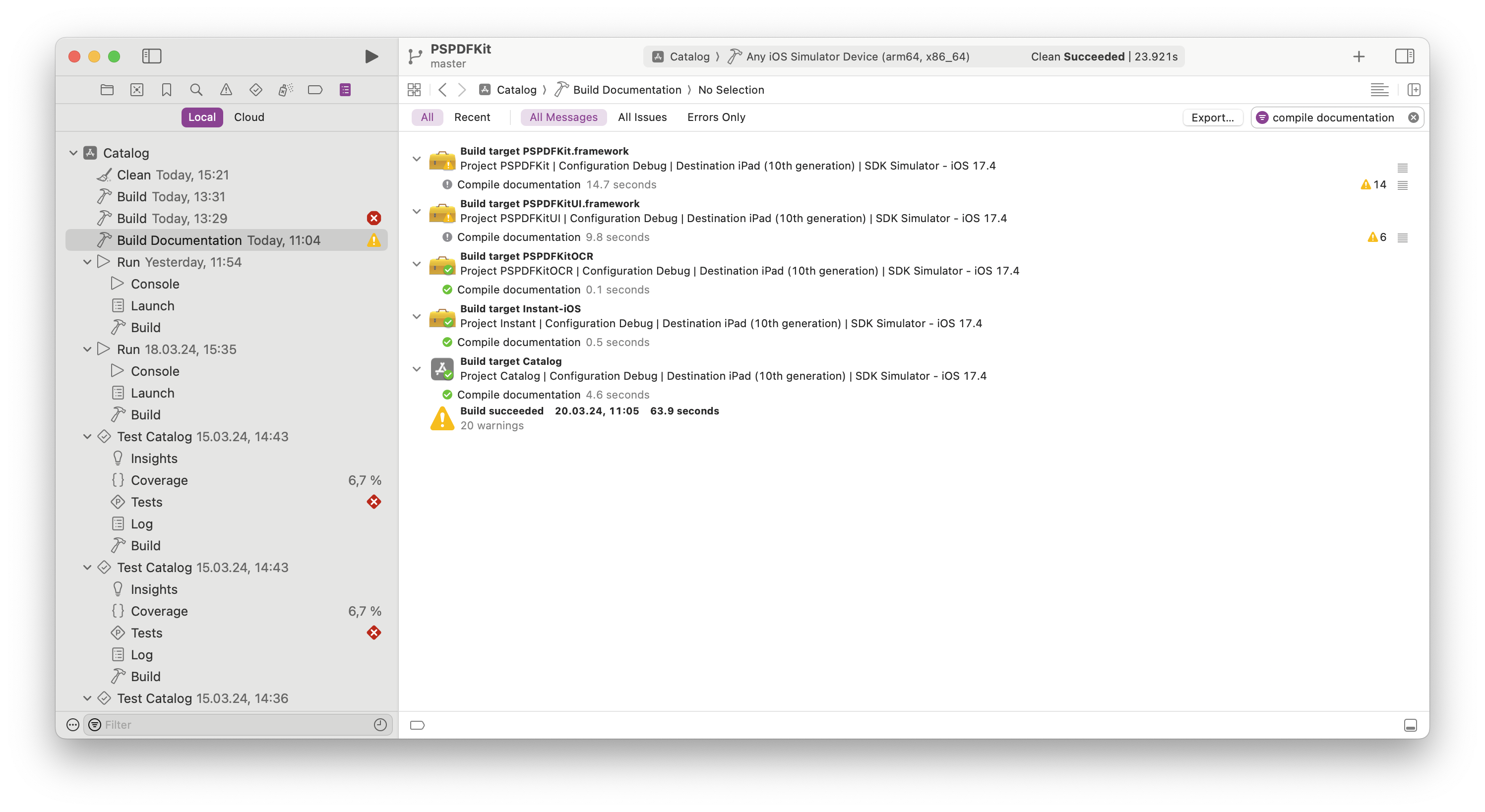Hide the navigator sidebar
The height and width of the screenshot is (812, 1485).
click(152, 56)
